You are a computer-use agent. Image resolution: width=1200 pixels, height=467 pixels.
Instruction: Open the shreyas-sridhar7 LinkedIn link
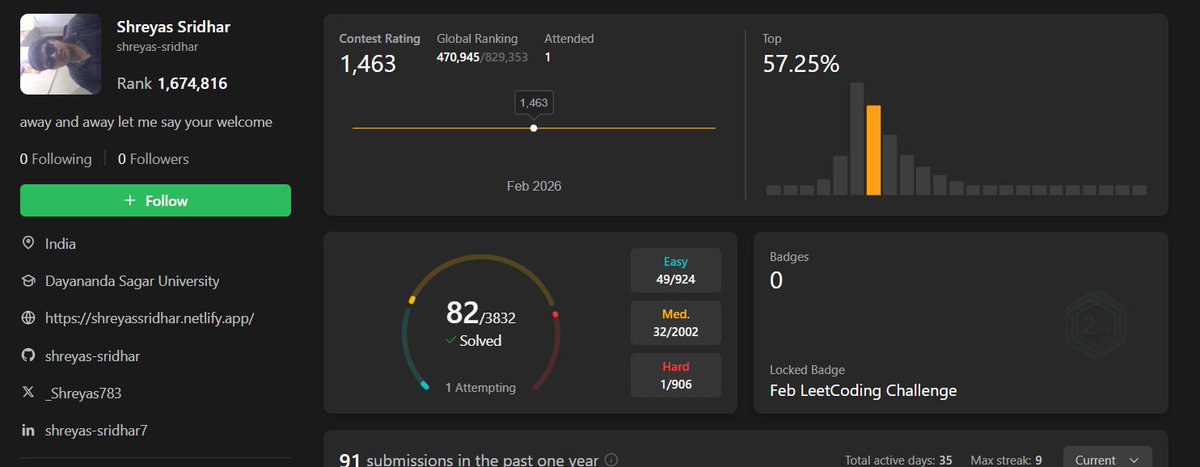coord(97,430)
